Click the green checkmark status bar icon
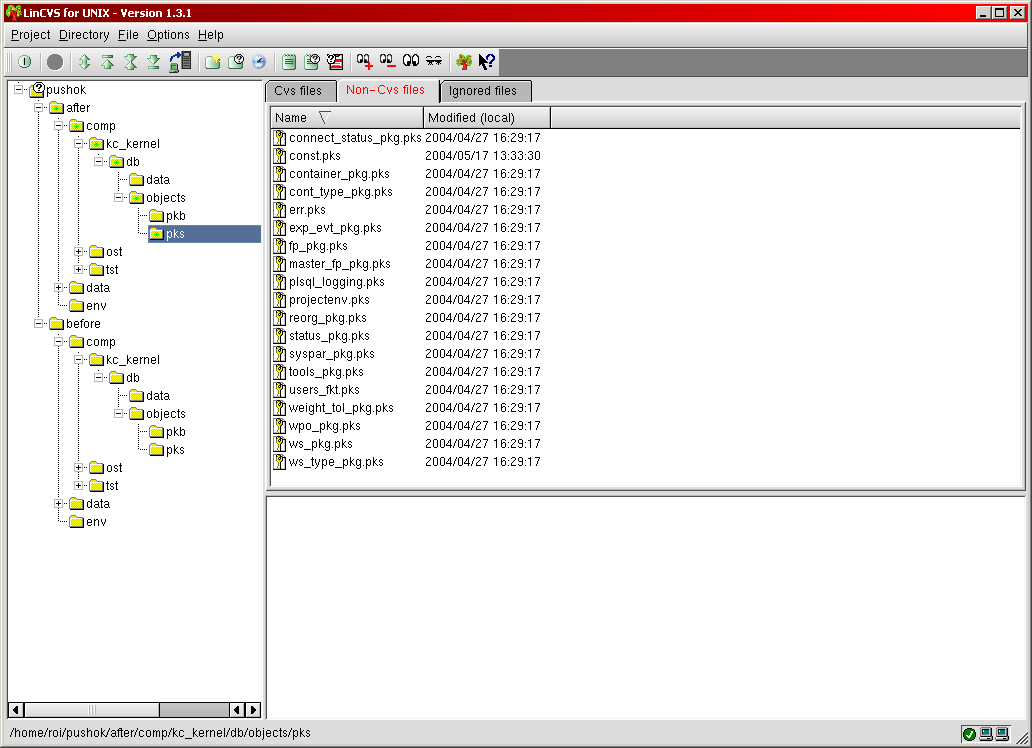Viewport: 1032px width, 748px height. pos(969,734)
